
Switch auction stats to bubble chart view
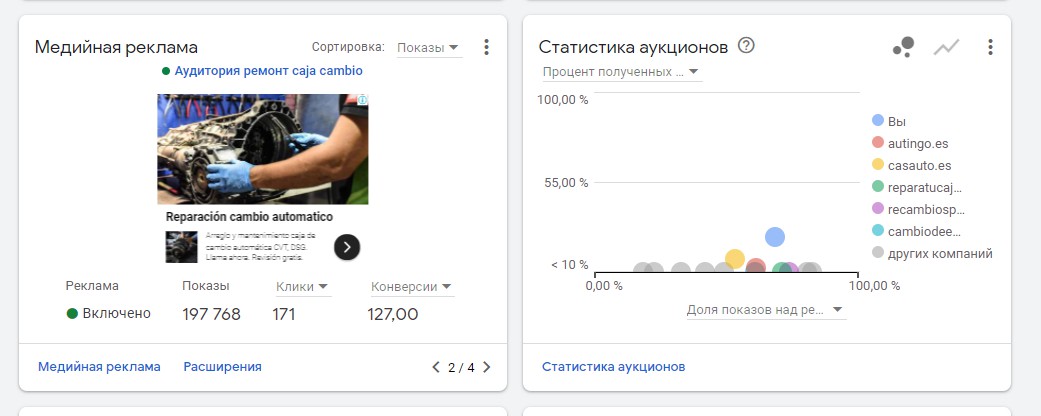tap(903, 47)
